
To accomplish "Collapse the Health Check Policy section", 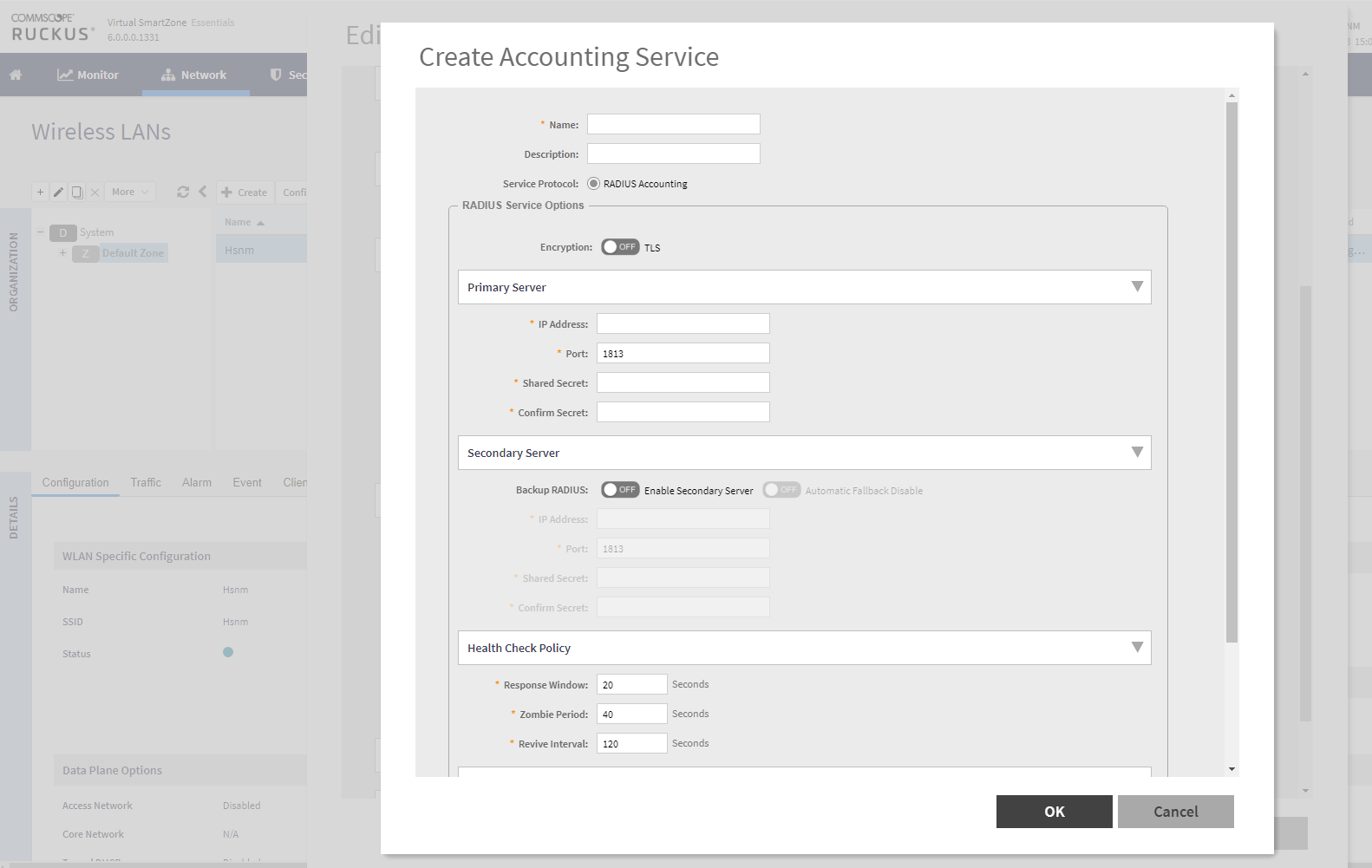I will pyautogui.click(x=1137, y=648).
